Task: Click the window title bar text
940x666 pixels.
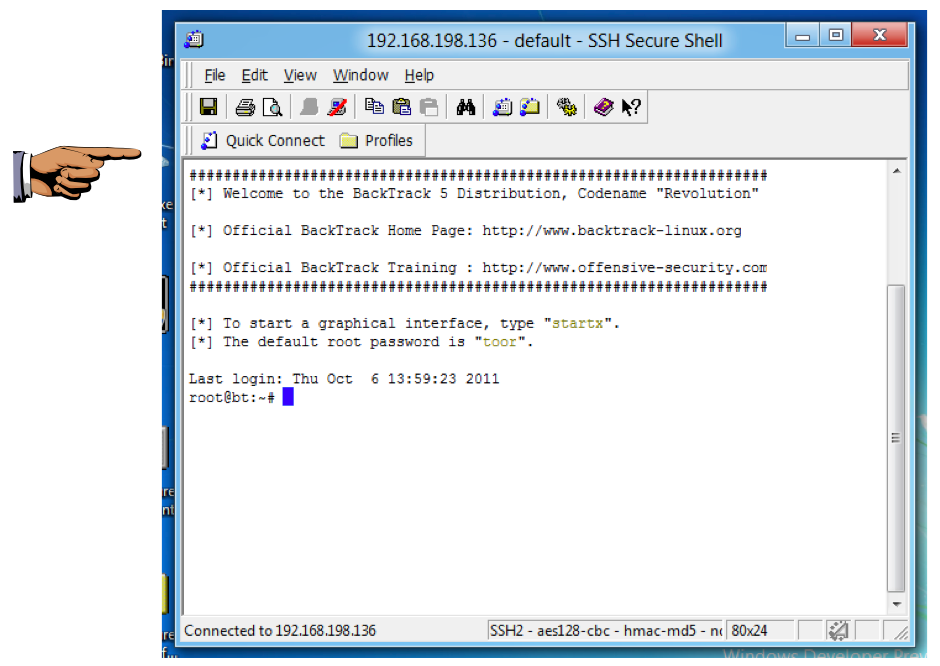Action: [544, 41]
